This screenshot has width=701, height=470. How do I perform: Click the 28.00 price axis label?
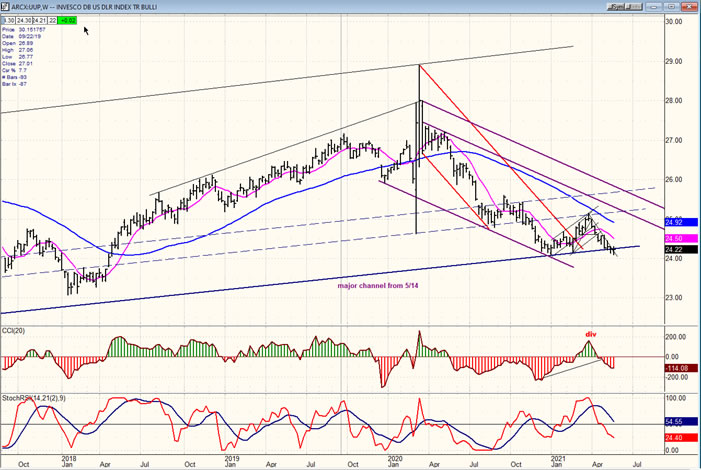674,101
